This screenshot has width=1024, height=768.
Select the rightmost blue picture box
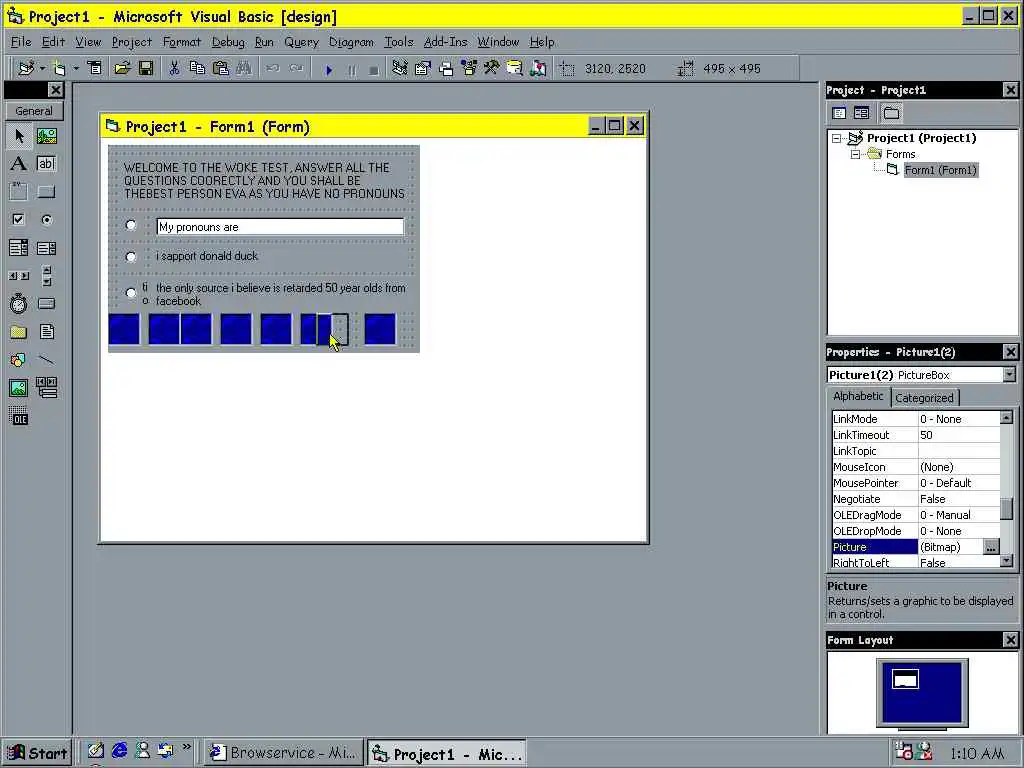coord(379,328)
